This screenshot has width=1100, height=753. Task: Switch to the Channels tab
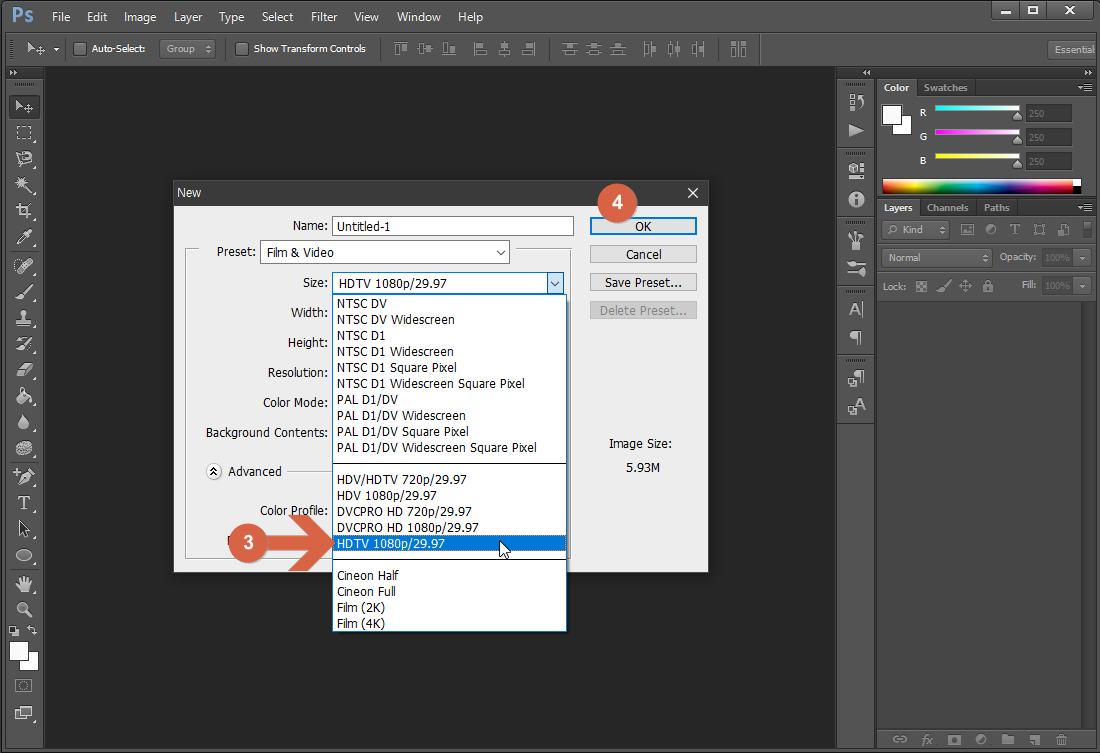(947, 208)
